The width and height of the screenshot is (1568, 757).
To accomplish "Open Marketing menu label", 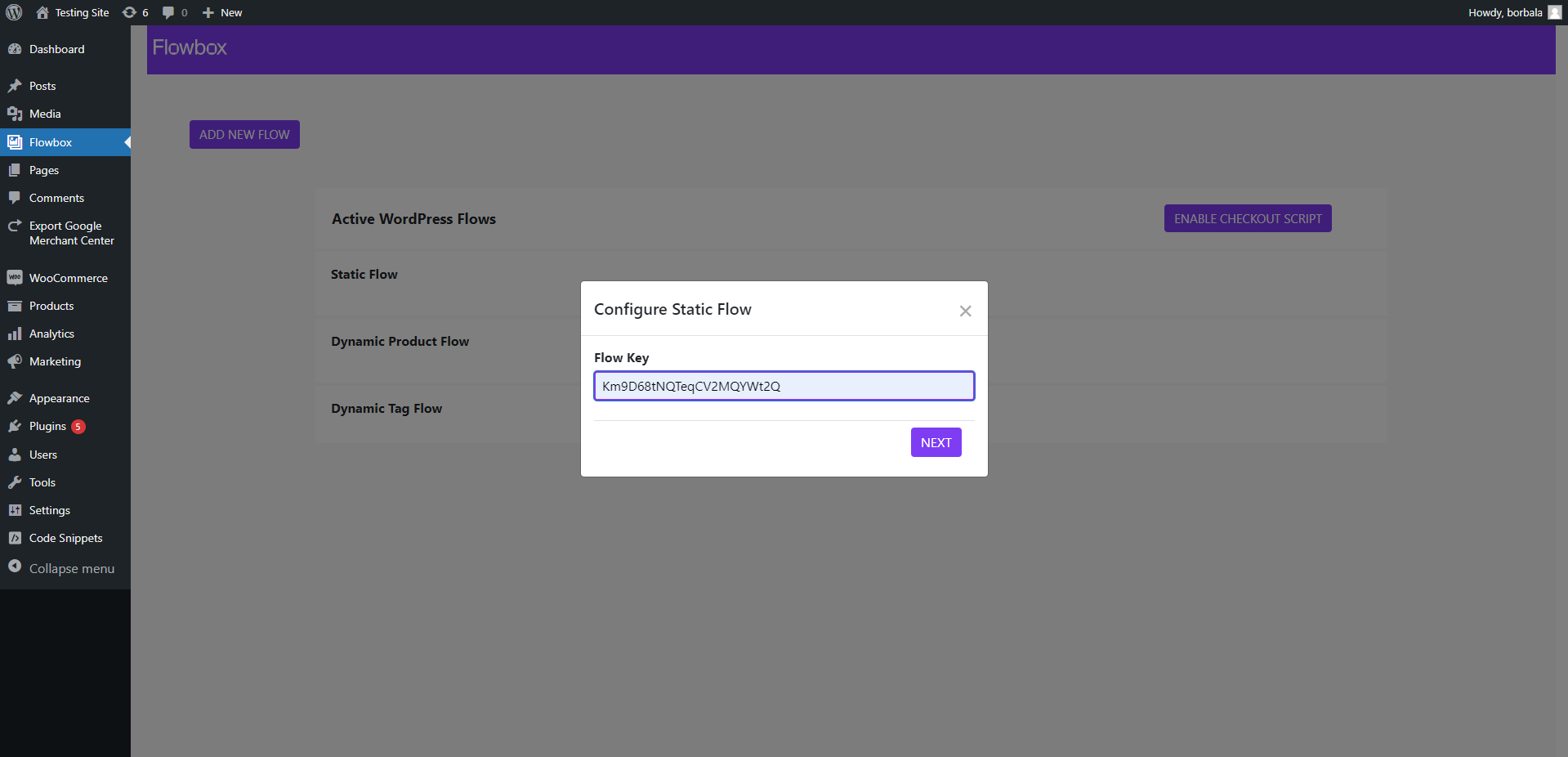I will coord(55,361).
